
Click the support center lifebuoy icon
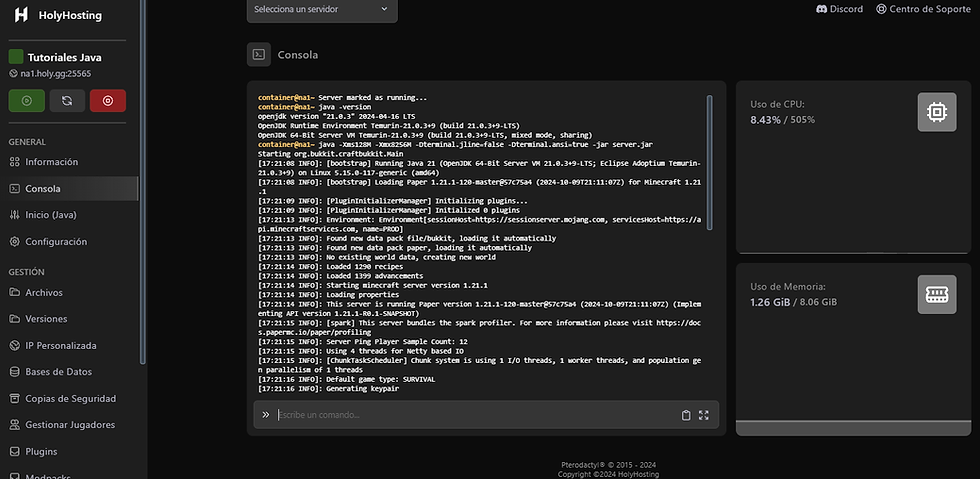click(x=881, y=9)
